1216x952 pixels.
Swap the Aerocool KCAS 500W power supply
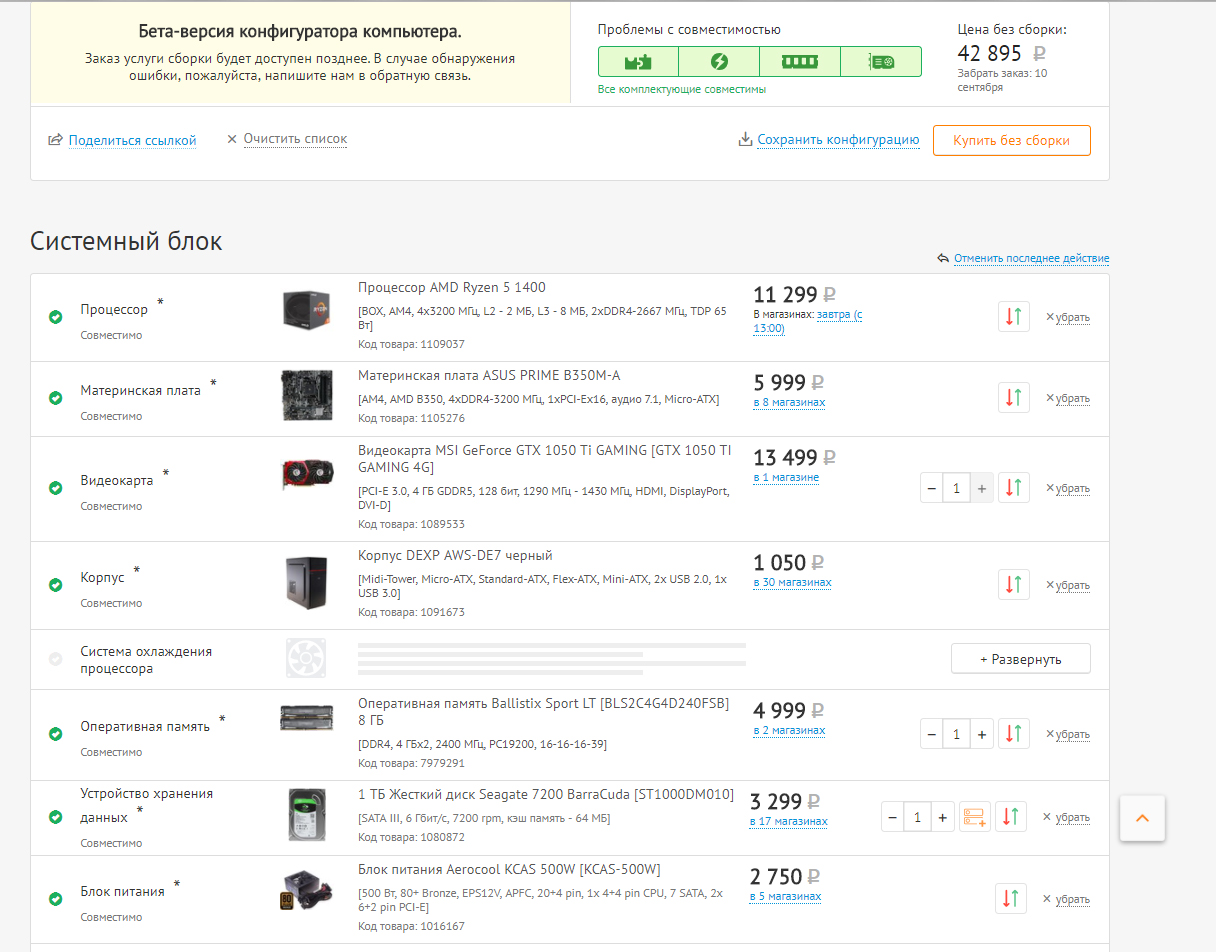tap(1011, 898)
